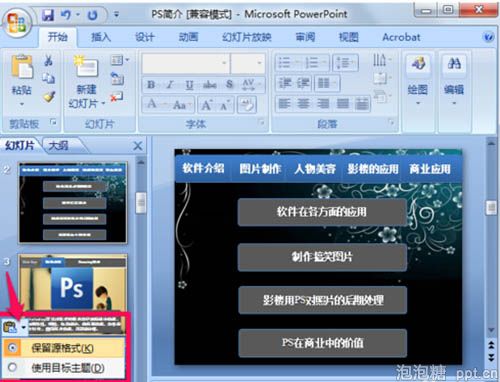The width and height of the screenshot is (500, 382).
Task: Switch to the 大纲 pane tab
Action: 59,145
